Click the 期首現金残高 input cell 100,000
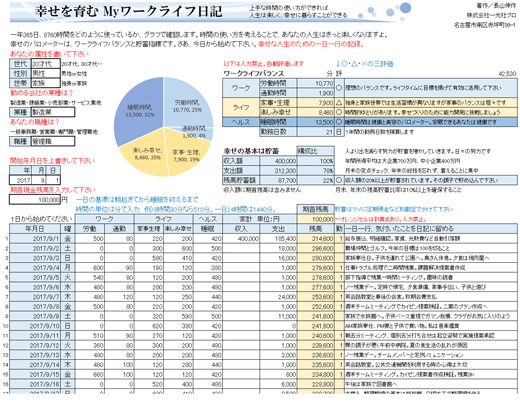 pos(35,200)
